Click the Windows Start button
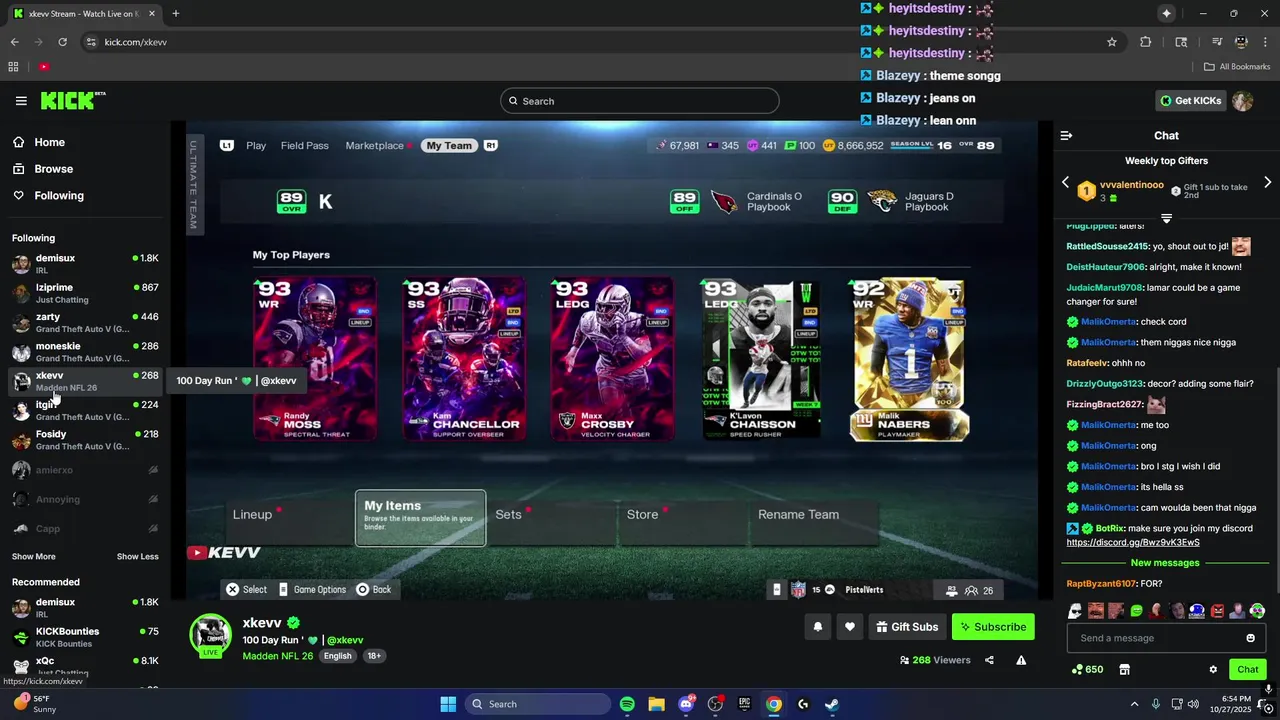Screen dimensions: 1280x720 coord(448,704)
